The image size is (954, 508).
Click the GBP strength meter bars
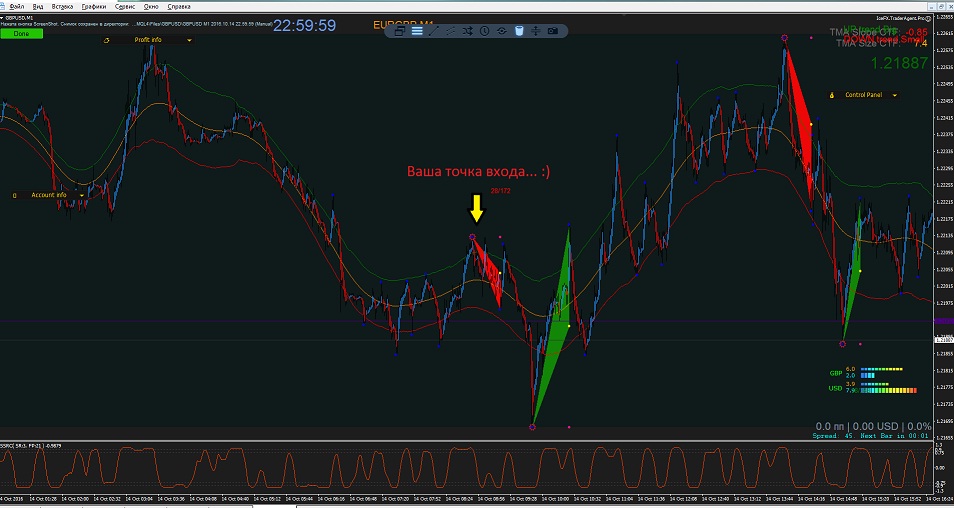(881, 372)
